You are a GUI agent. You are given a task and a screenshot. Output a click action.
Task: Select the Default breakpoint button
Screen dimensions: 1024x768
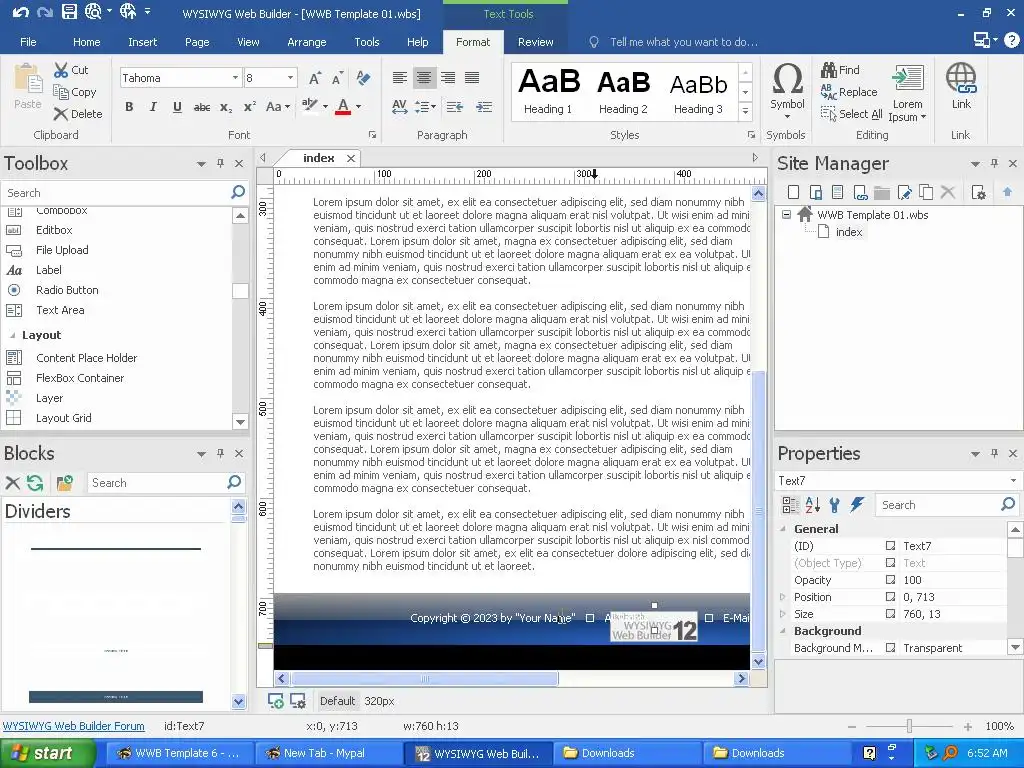(337, 701)
